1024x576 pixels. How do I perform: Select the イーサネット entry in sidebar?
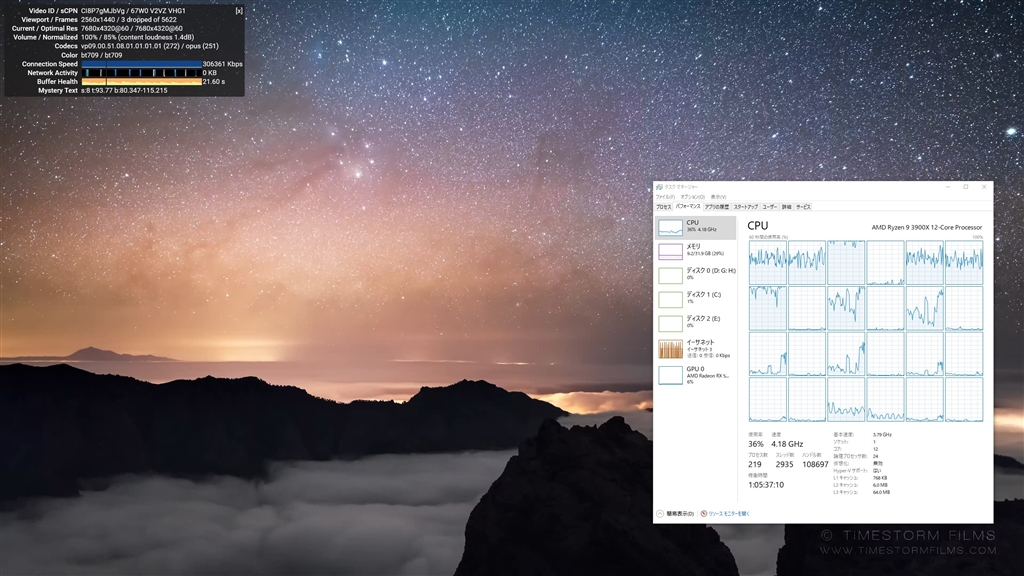[695, 349]
